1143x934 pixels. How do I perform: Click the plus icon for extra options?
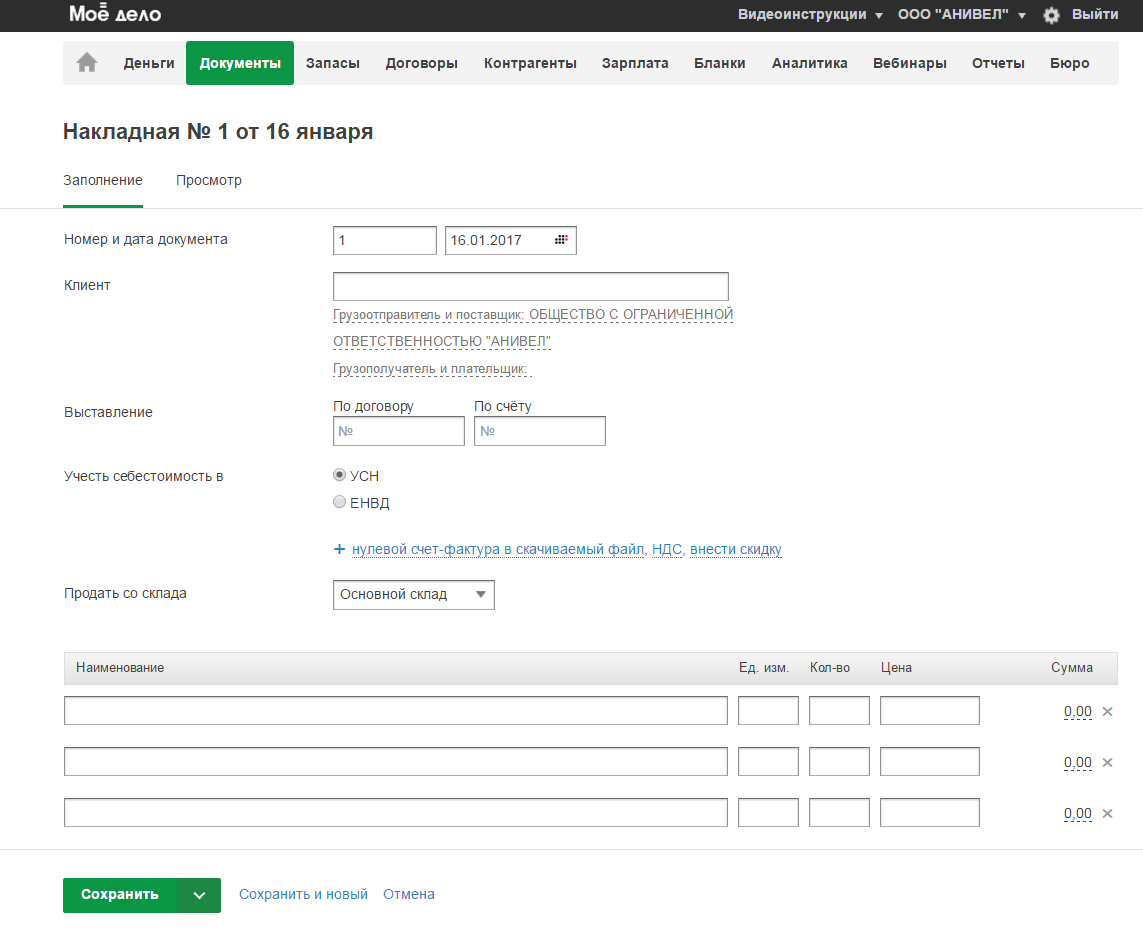340,549
